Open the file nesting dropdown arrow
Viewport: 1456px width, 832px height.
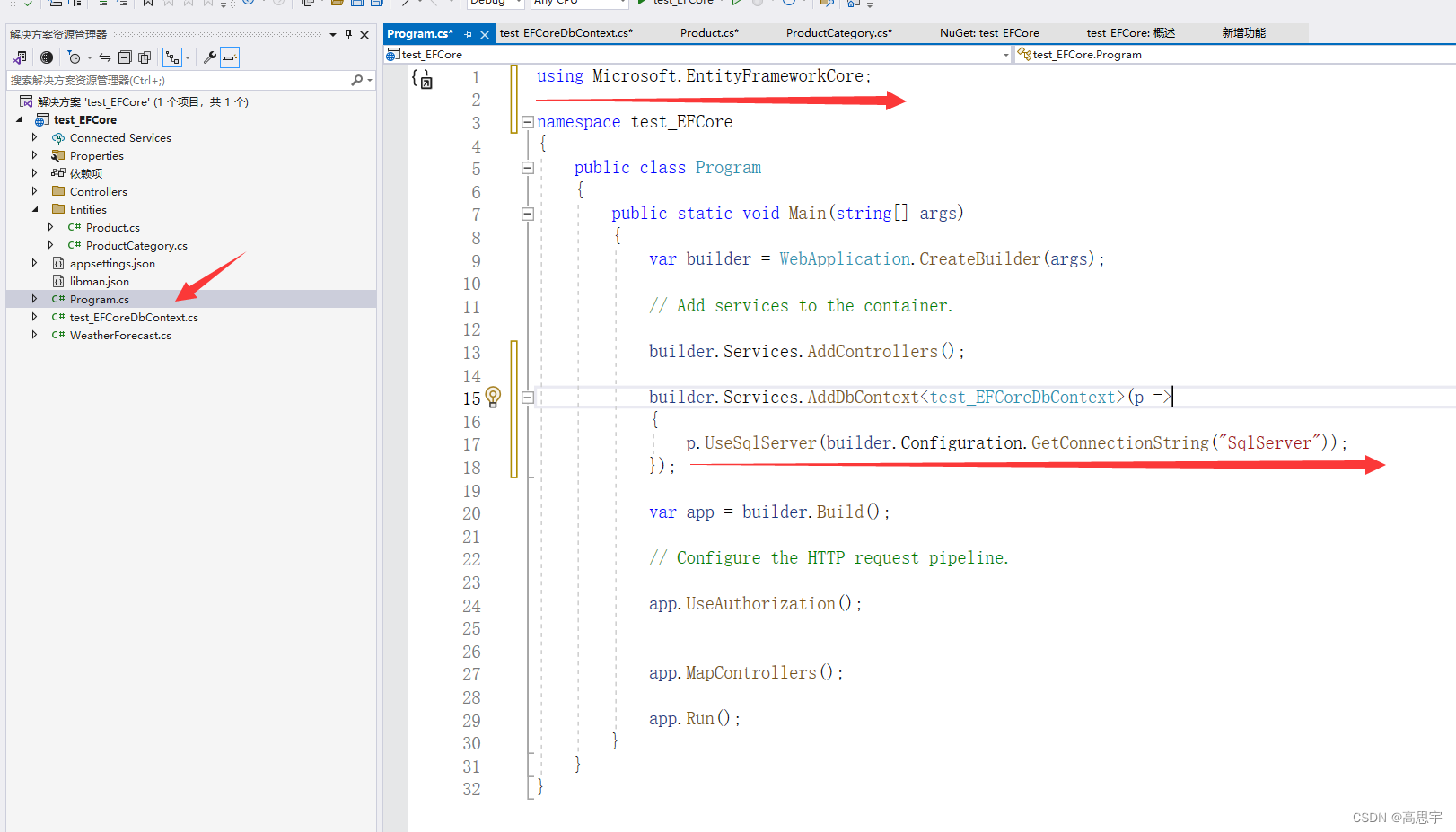point(188,57)
